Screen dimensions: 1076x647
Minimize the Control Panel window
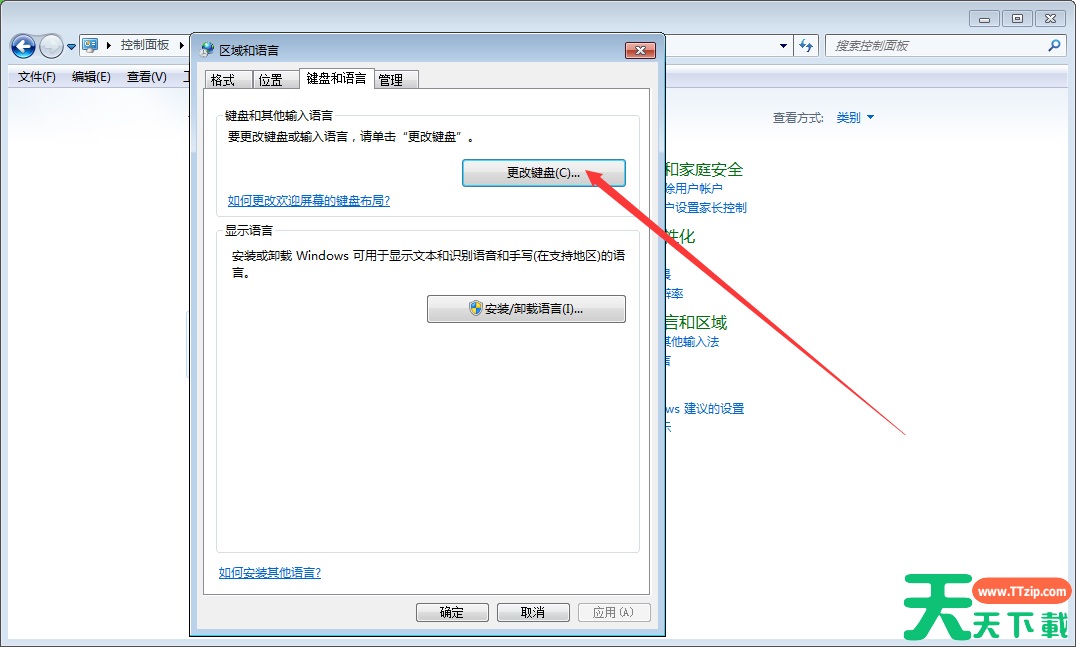tap(984, 19)
